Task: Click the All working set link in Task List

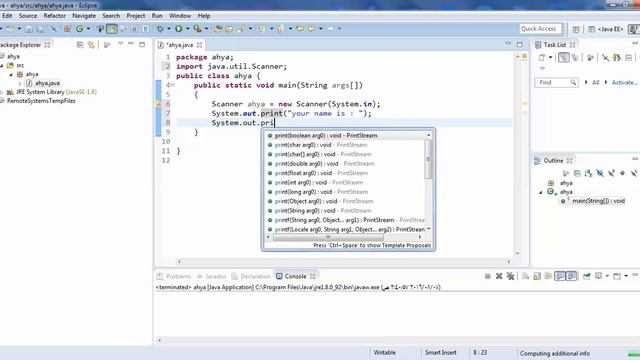Action: pos(596,82)
